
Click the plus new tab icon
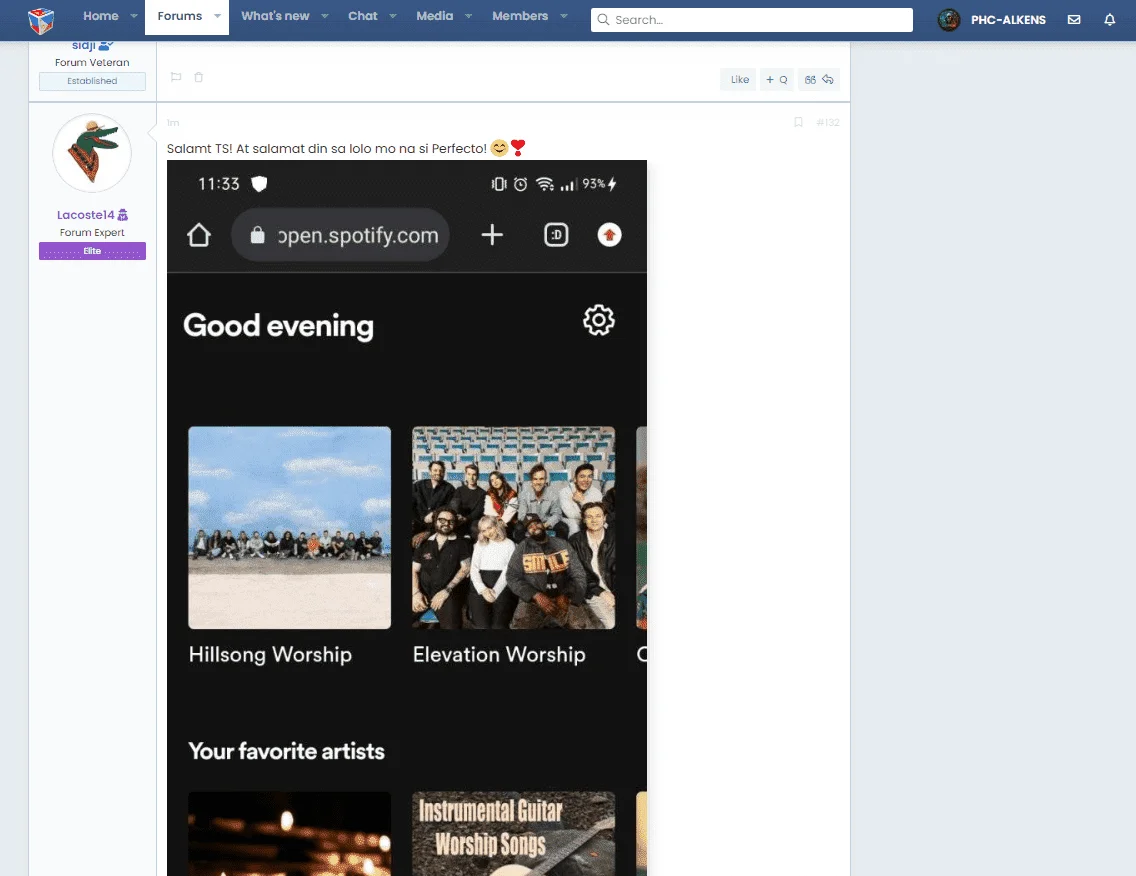tap(492, 235)
